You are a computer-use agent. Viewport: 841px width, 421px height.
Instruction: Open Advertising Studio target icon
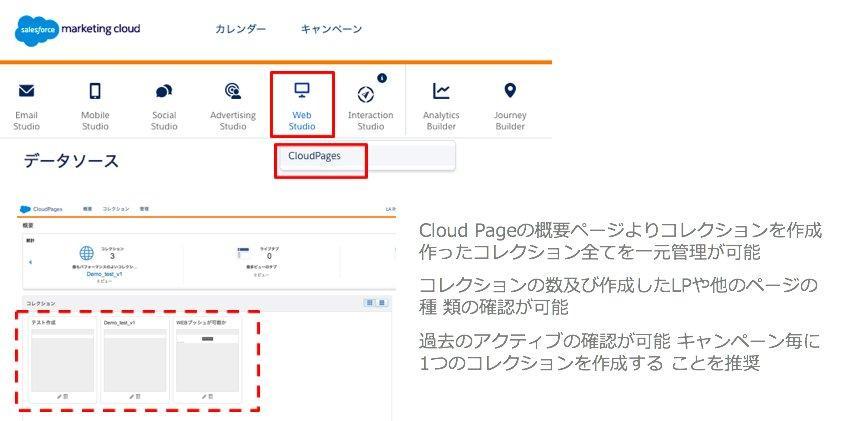pyautogui.click(x=233, y=91)
